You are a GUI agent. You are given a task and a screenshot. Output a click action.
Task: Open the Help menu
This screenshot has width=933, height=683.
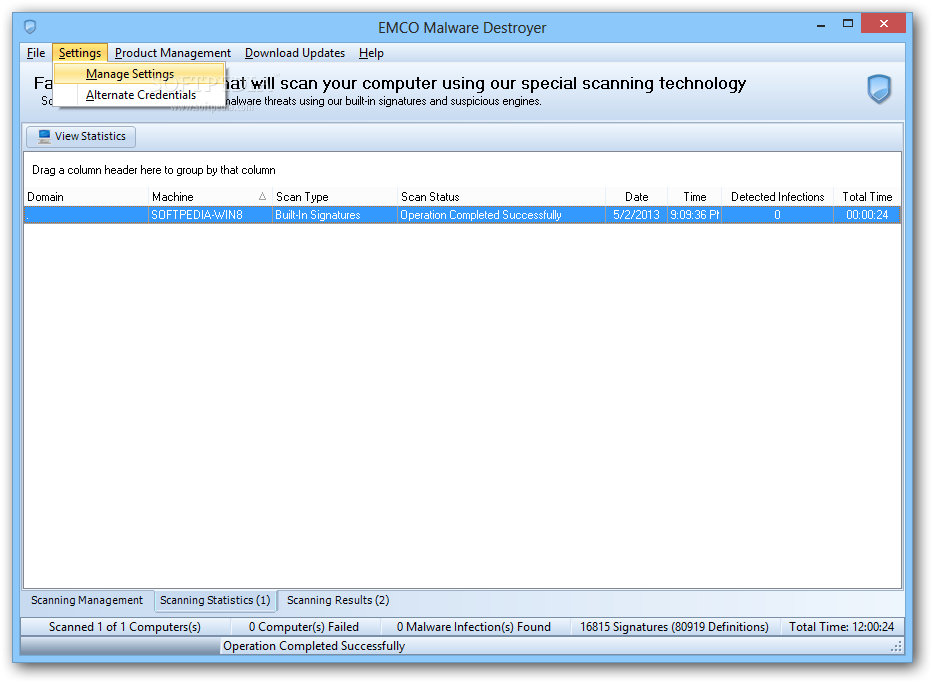[371, 53]
